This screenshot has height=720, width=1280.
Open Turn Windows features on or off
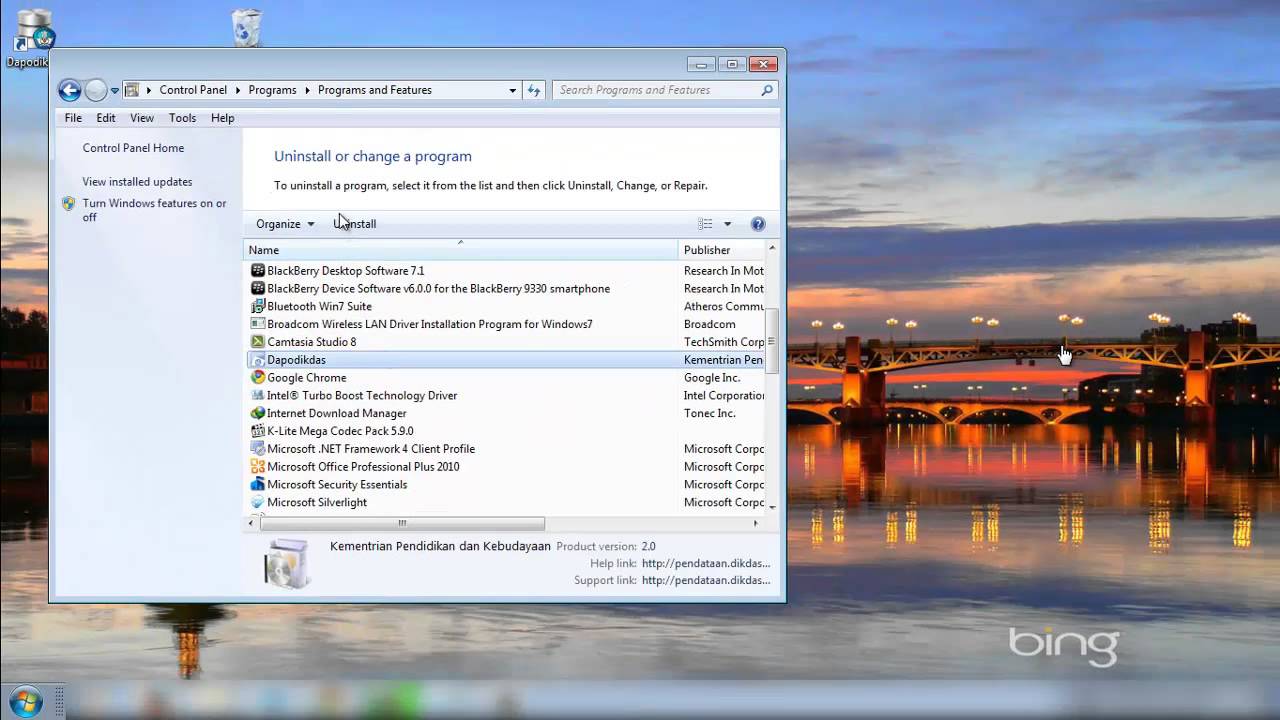154,210
